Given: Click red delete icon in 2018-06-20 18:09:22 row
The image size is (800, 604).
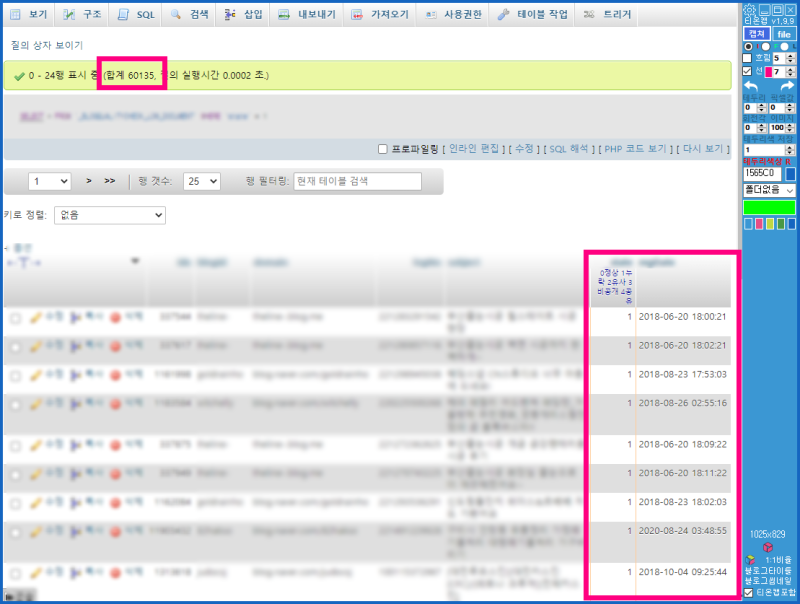Looking at the screenshot, I should tap(116, 445).
